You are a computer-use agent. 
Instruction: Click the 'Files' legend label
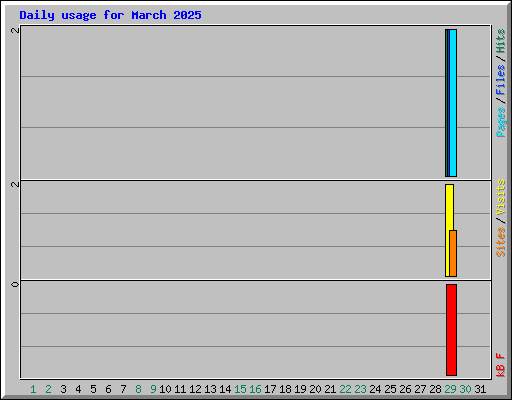point(500,79)
